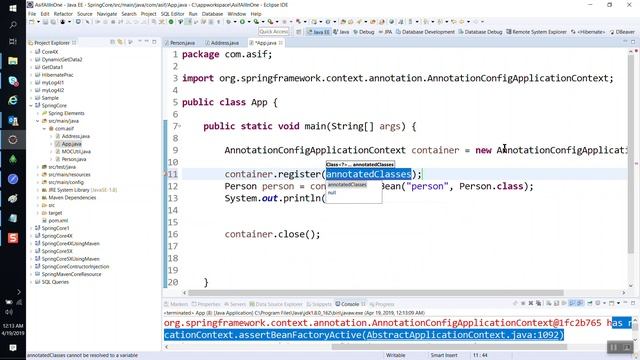Open the Snippets view tab
Image resolution: width=640 pixels, height=360 pixels.
pos(319,304)
